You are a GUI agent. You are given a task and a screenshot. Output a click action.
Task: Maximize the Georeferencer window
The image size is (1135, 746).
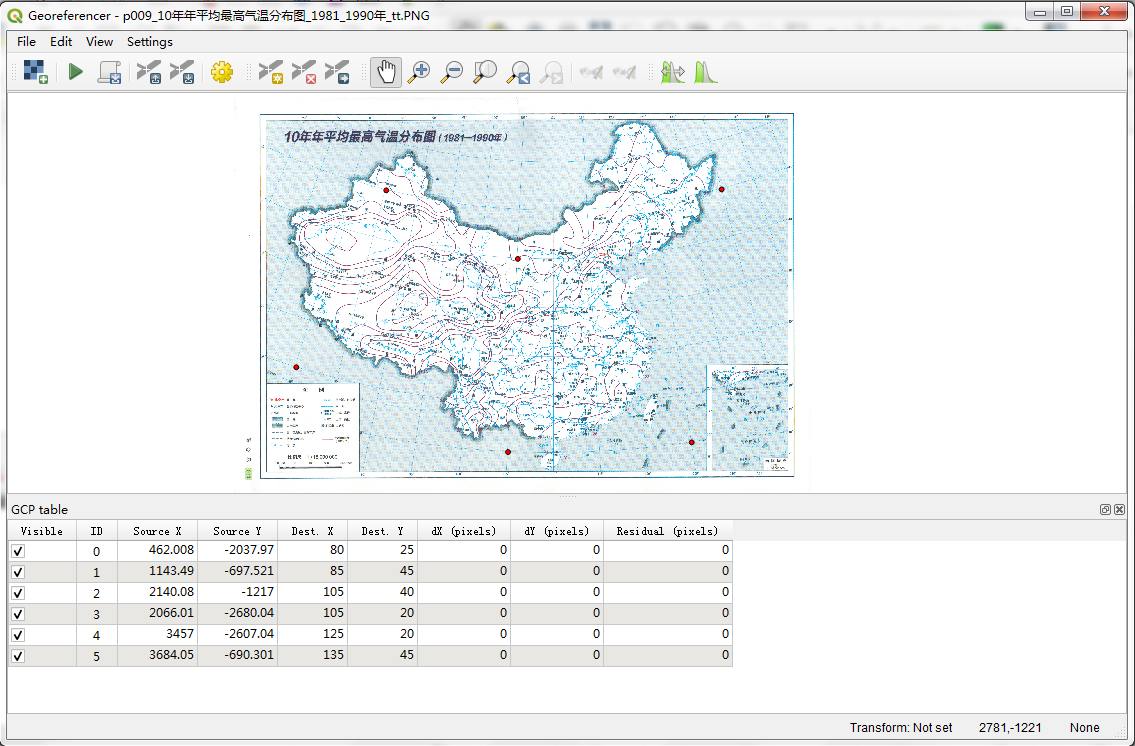(1067, 12)
